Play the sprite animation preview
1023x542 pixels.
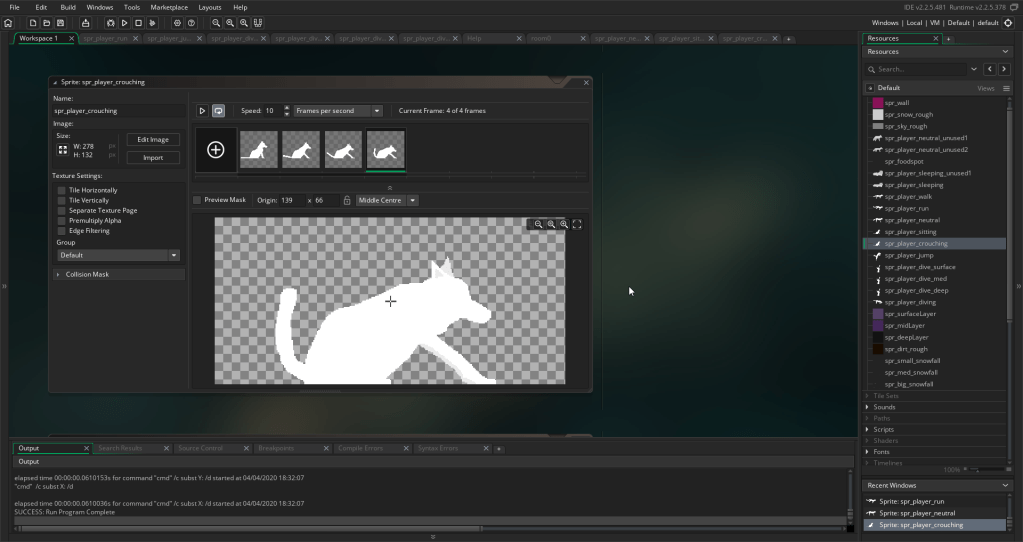click(x=202, y=111)
